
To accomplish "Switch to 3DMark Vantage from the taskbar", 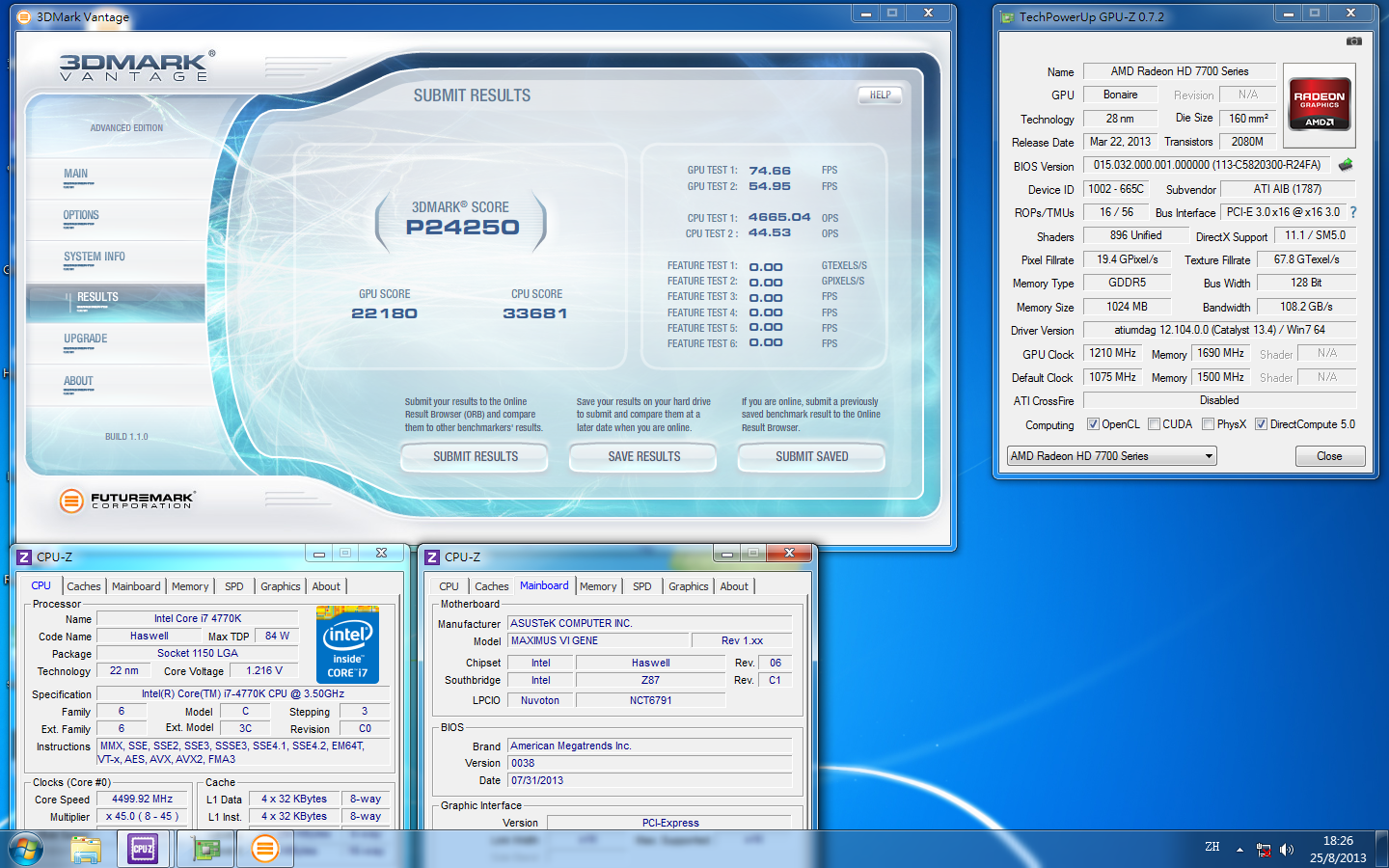I will pos(264,849).
